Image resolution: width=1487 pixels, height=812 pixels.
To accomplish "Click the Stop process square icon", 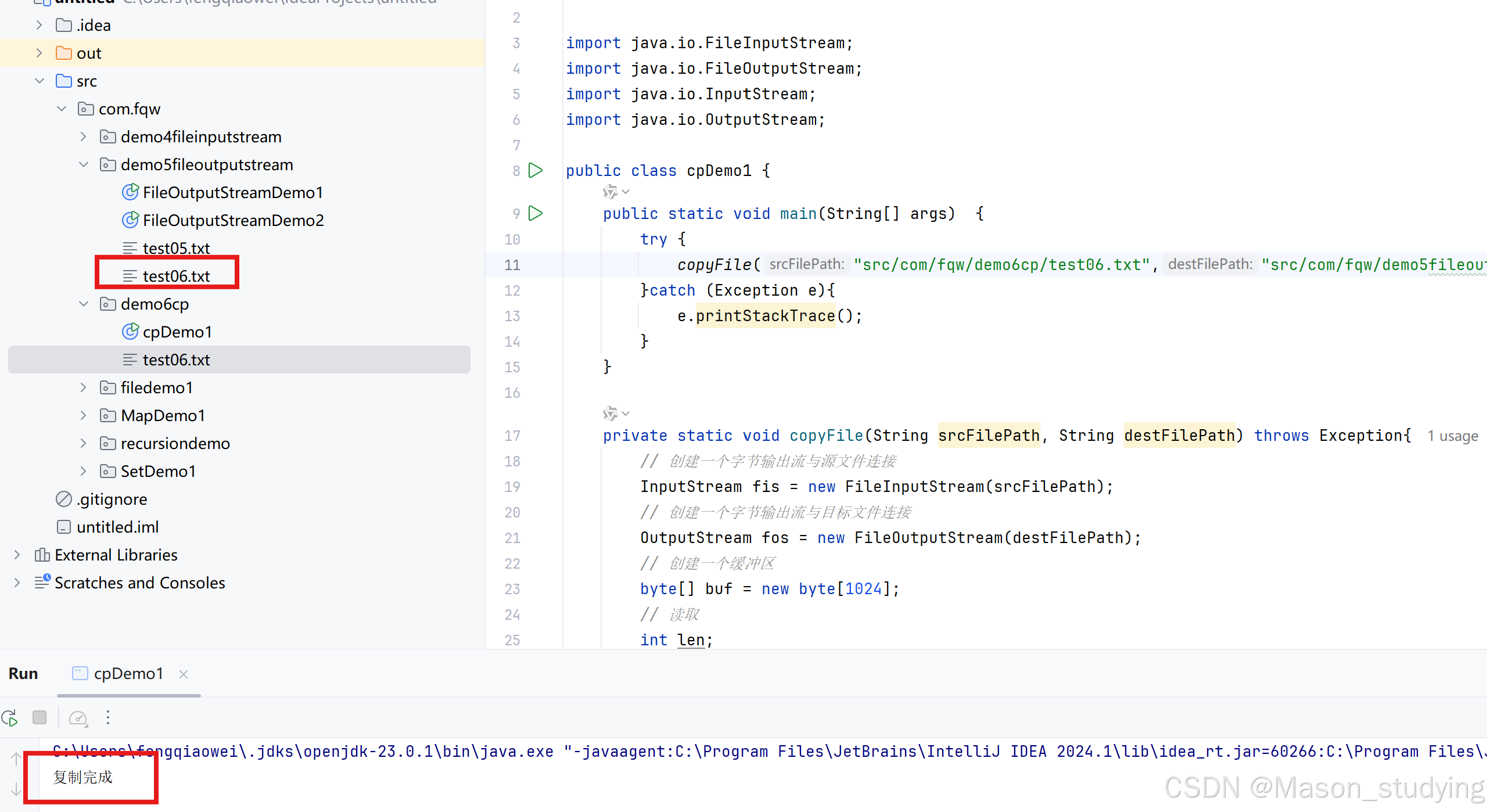I will [39, 718].
